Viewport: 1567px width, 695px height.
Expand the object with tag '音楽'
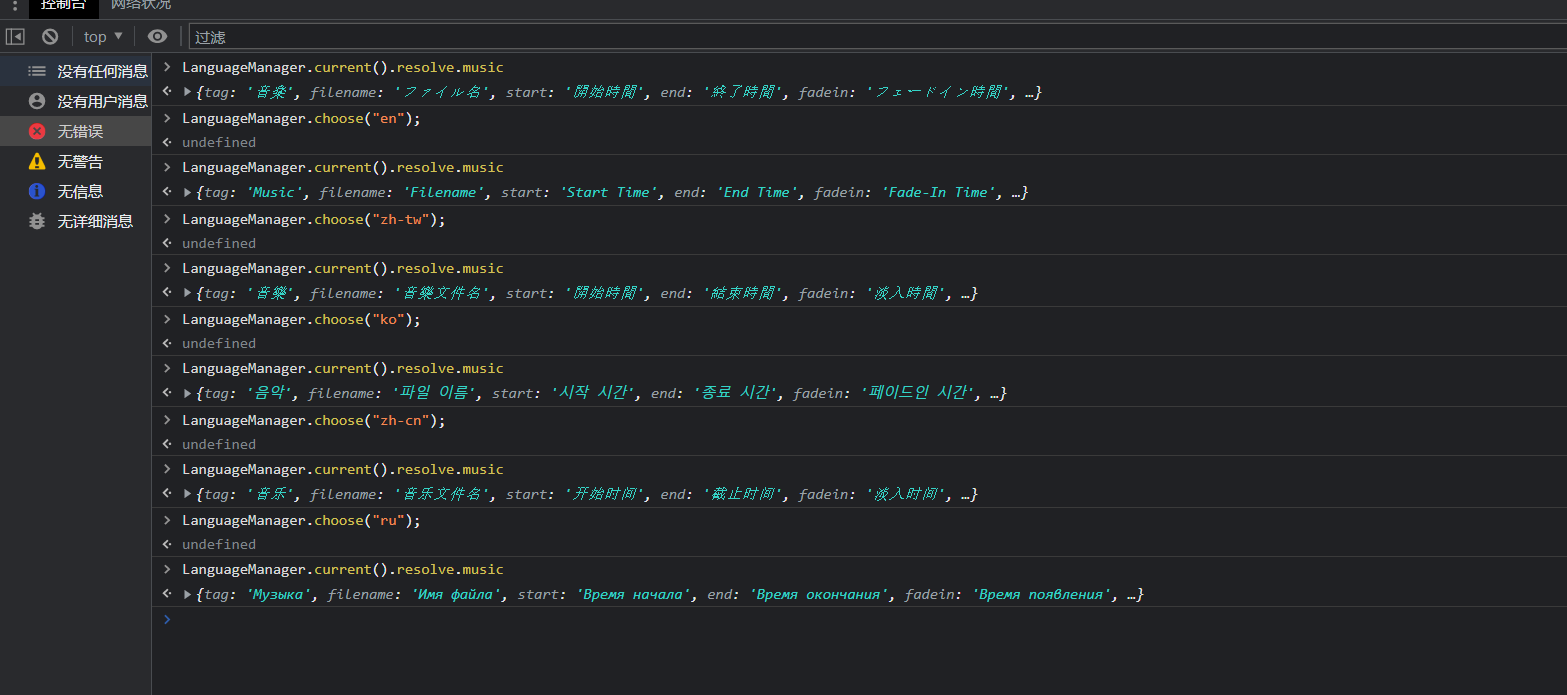[187, 92]
